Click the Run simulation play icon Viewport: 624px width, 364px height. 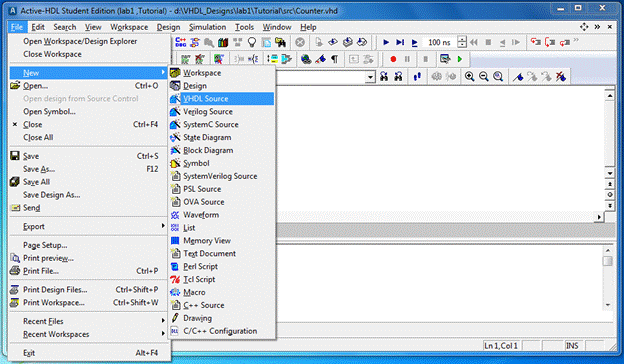click(386, 42)
